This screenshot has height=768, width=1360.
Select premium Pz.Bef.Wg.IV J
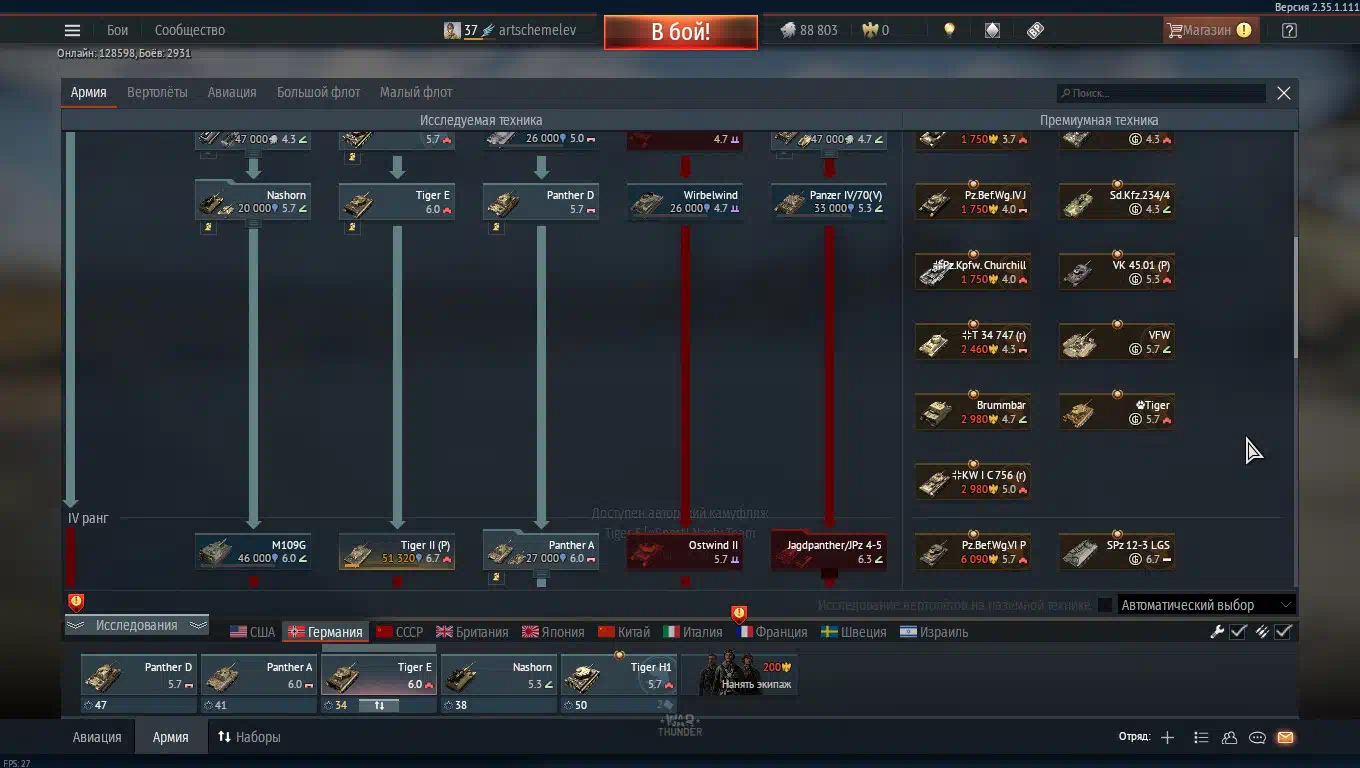973,202
